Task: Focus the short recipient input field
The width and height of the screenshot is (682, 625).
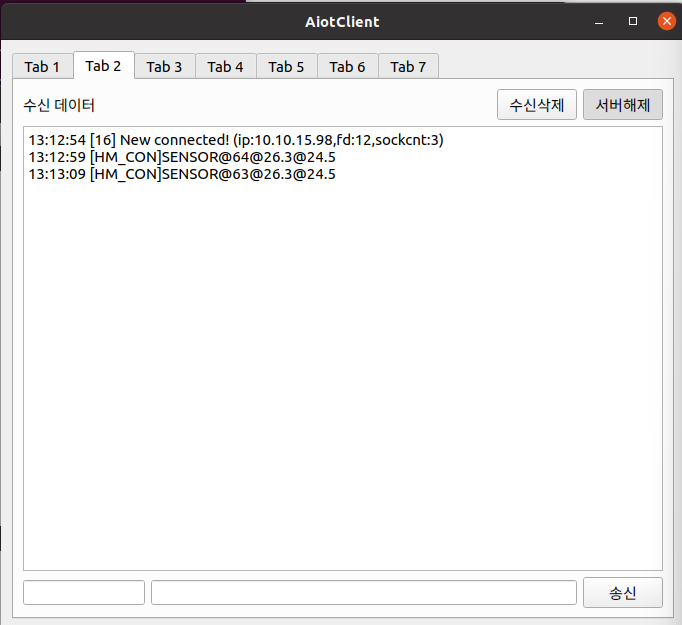Action: coord(84,592)
